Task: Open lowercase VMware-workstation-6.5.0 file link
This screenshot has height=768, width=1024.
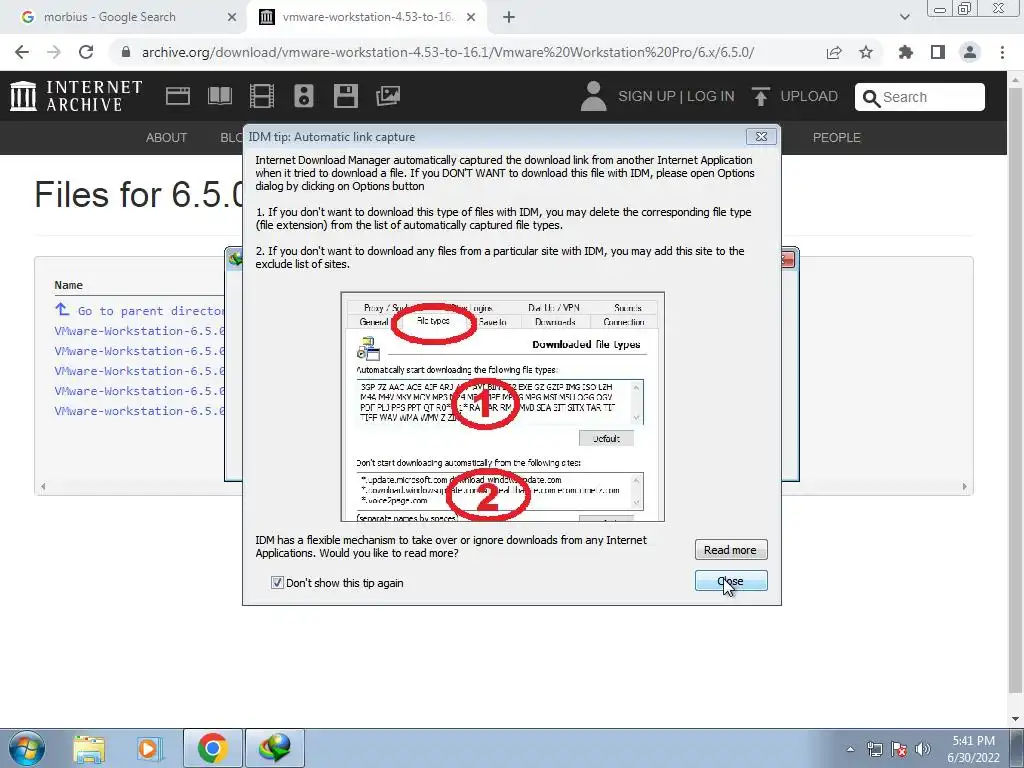Action: [139, 411]
